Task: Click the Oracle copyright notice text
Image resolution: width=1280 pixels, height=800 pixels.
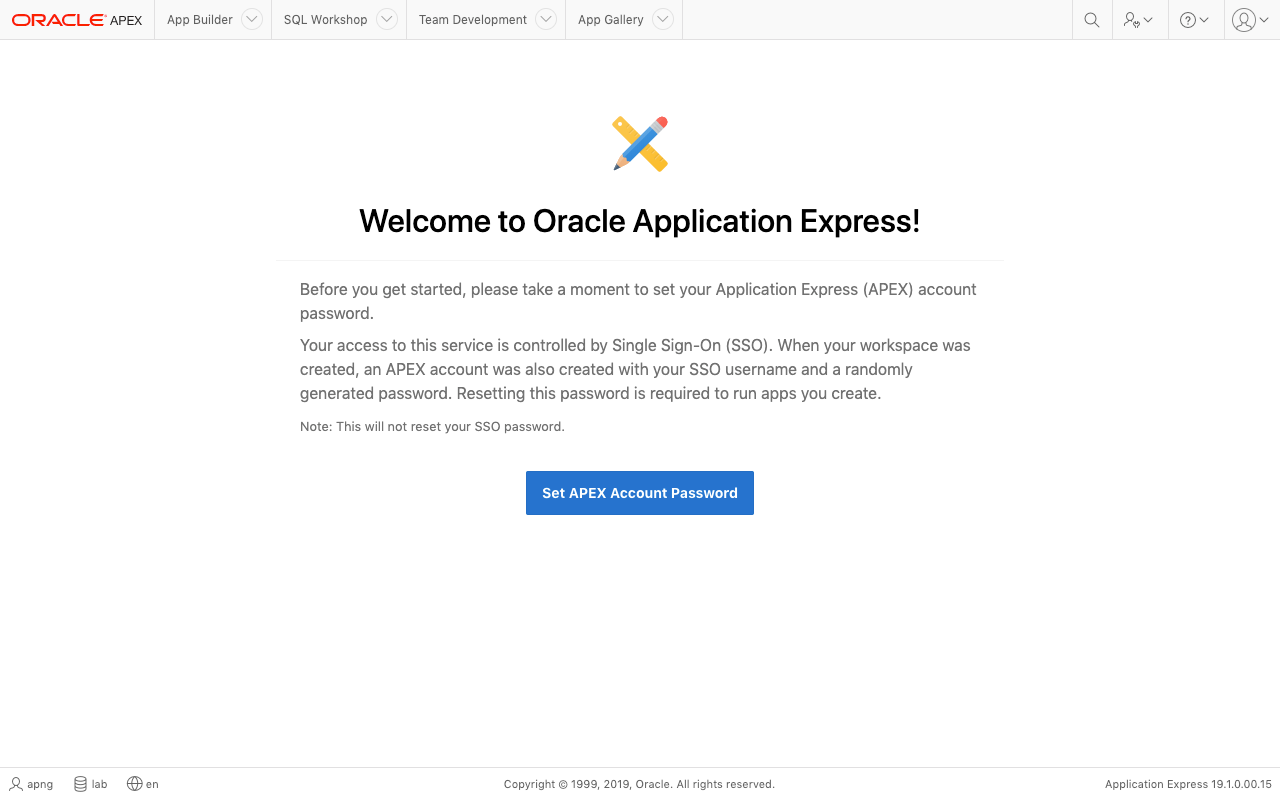Action: (639, 785)
